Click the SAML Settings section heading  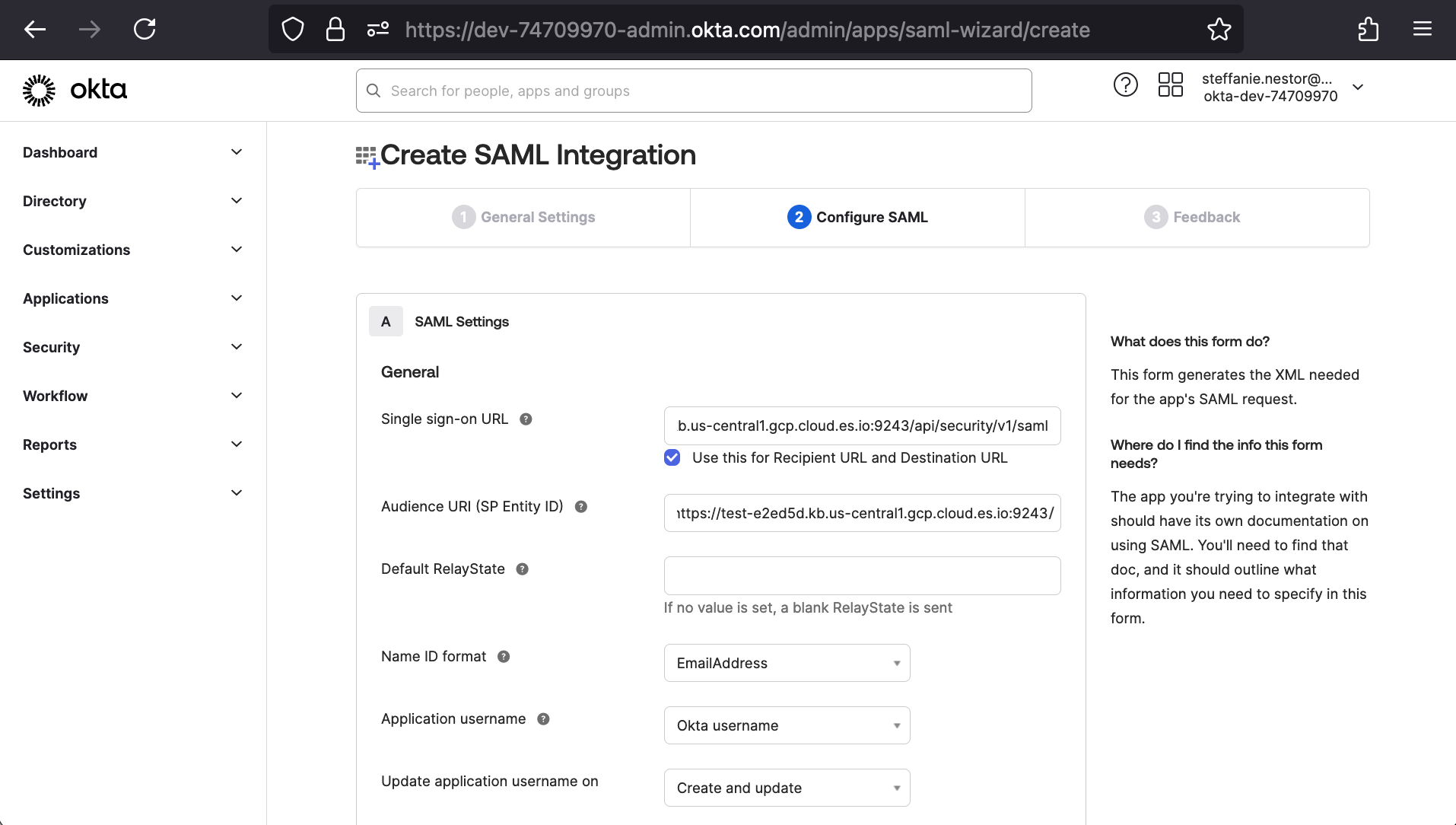[x=462, y=322]
